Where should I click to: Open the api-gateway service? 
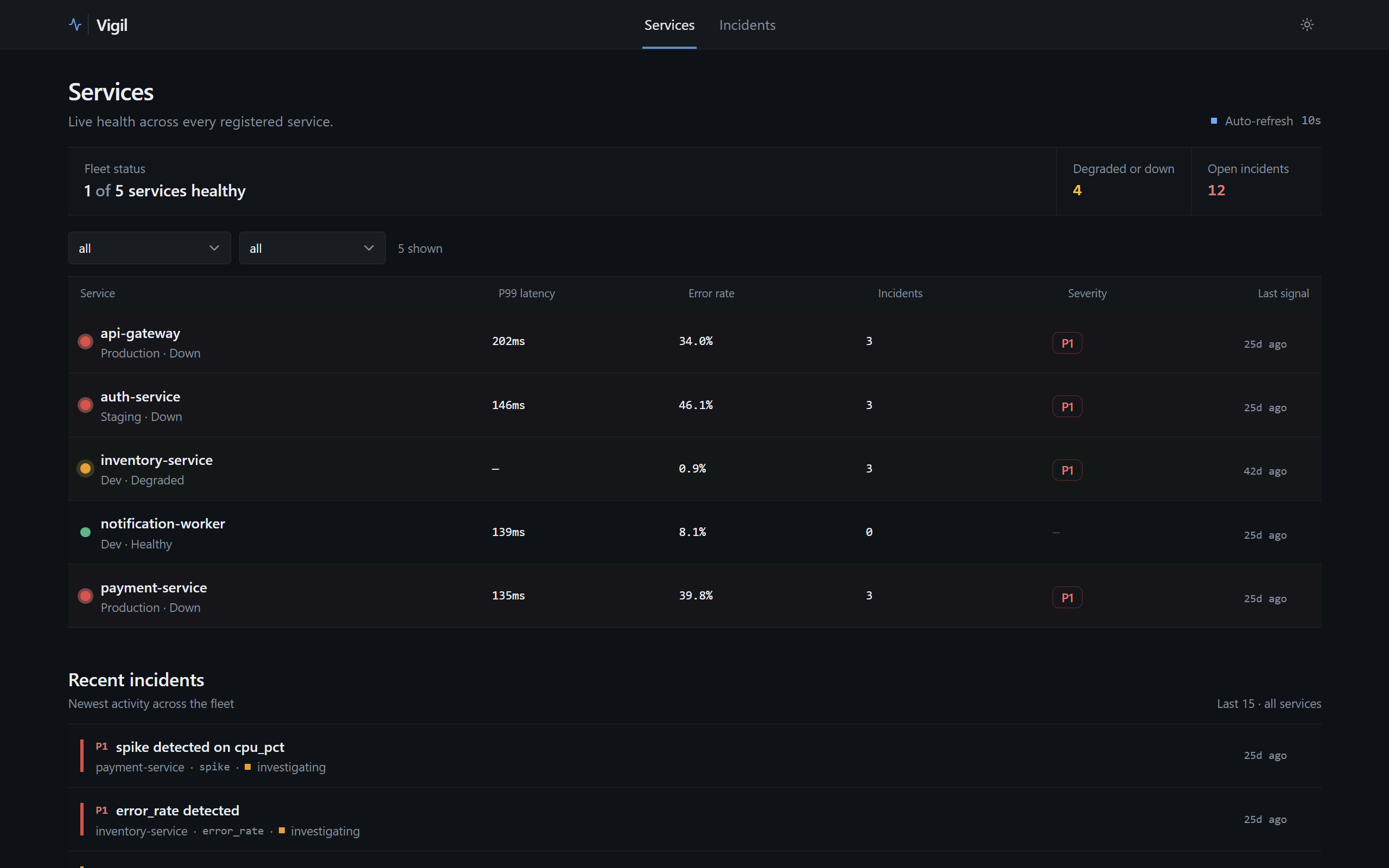(x=694, y=342)
